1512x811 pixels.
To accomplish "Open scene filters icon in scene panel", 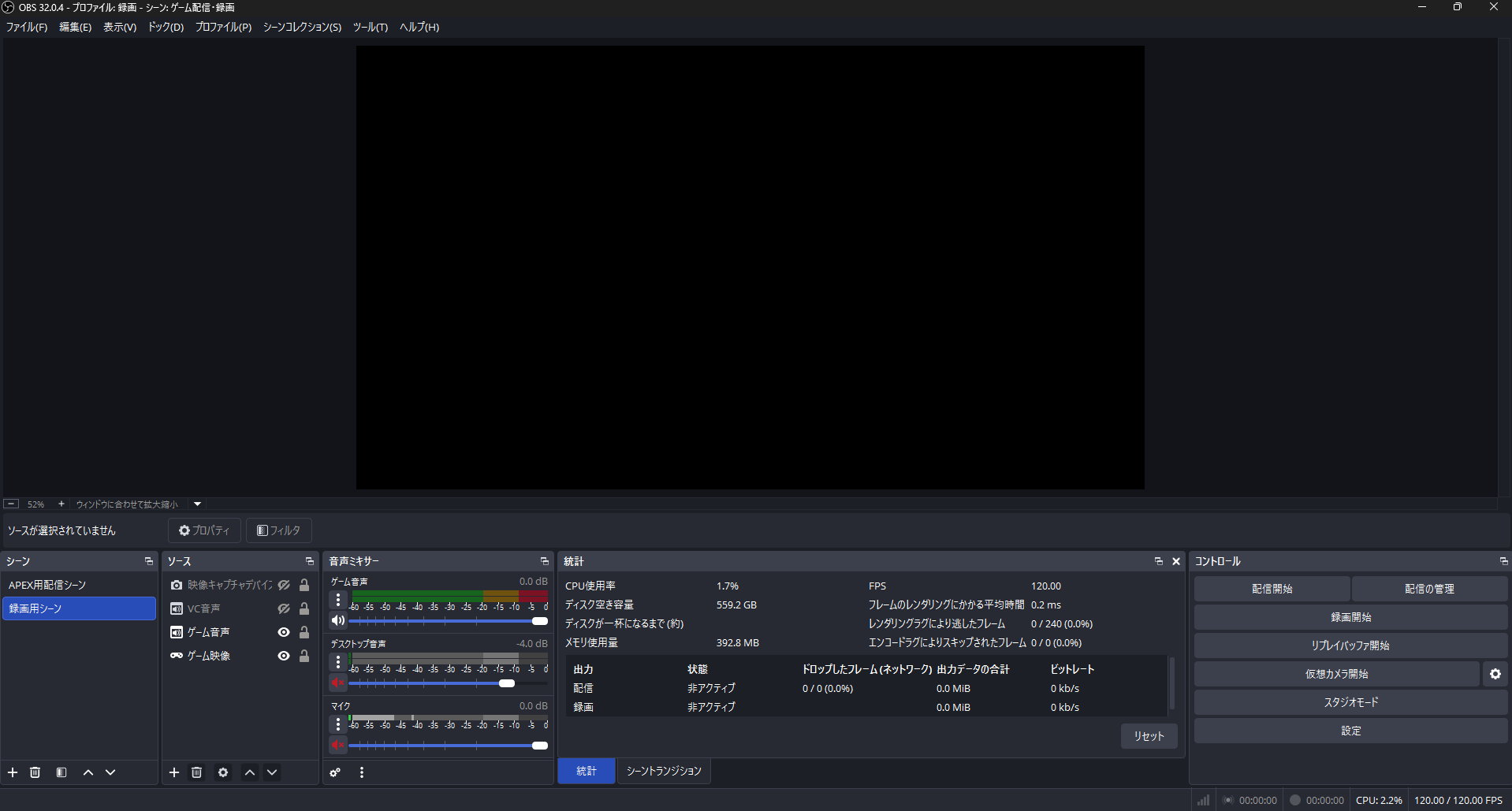I will pos(61,772).
